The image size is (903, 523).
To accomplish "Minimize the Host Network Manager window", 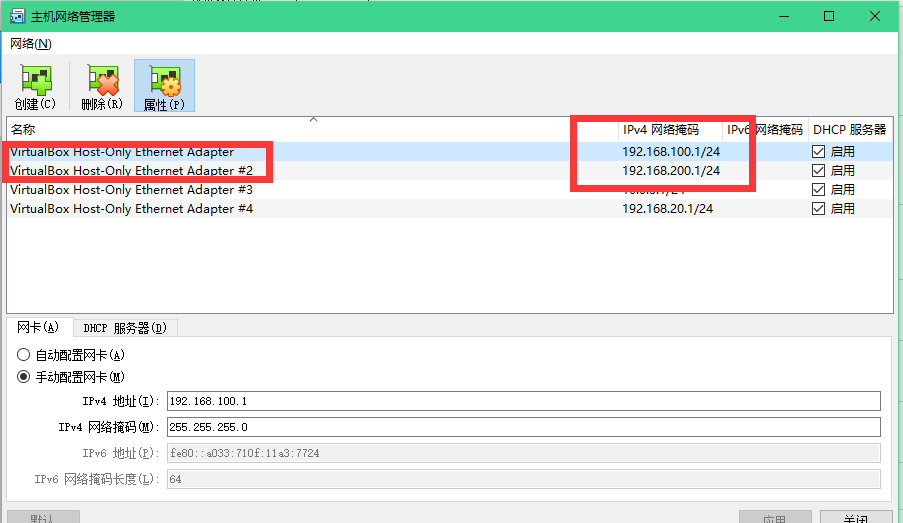I will 784,16.
